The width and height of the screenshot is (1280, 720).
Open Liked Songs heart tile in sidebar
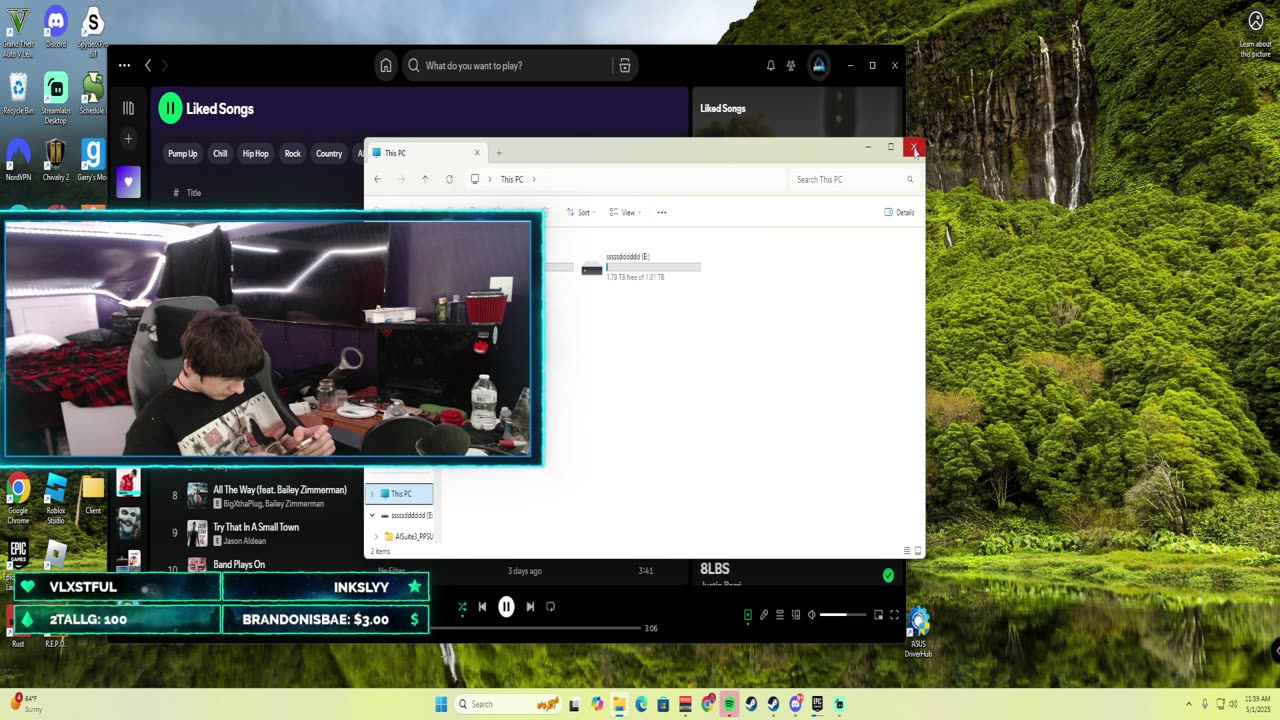point(128,182)
